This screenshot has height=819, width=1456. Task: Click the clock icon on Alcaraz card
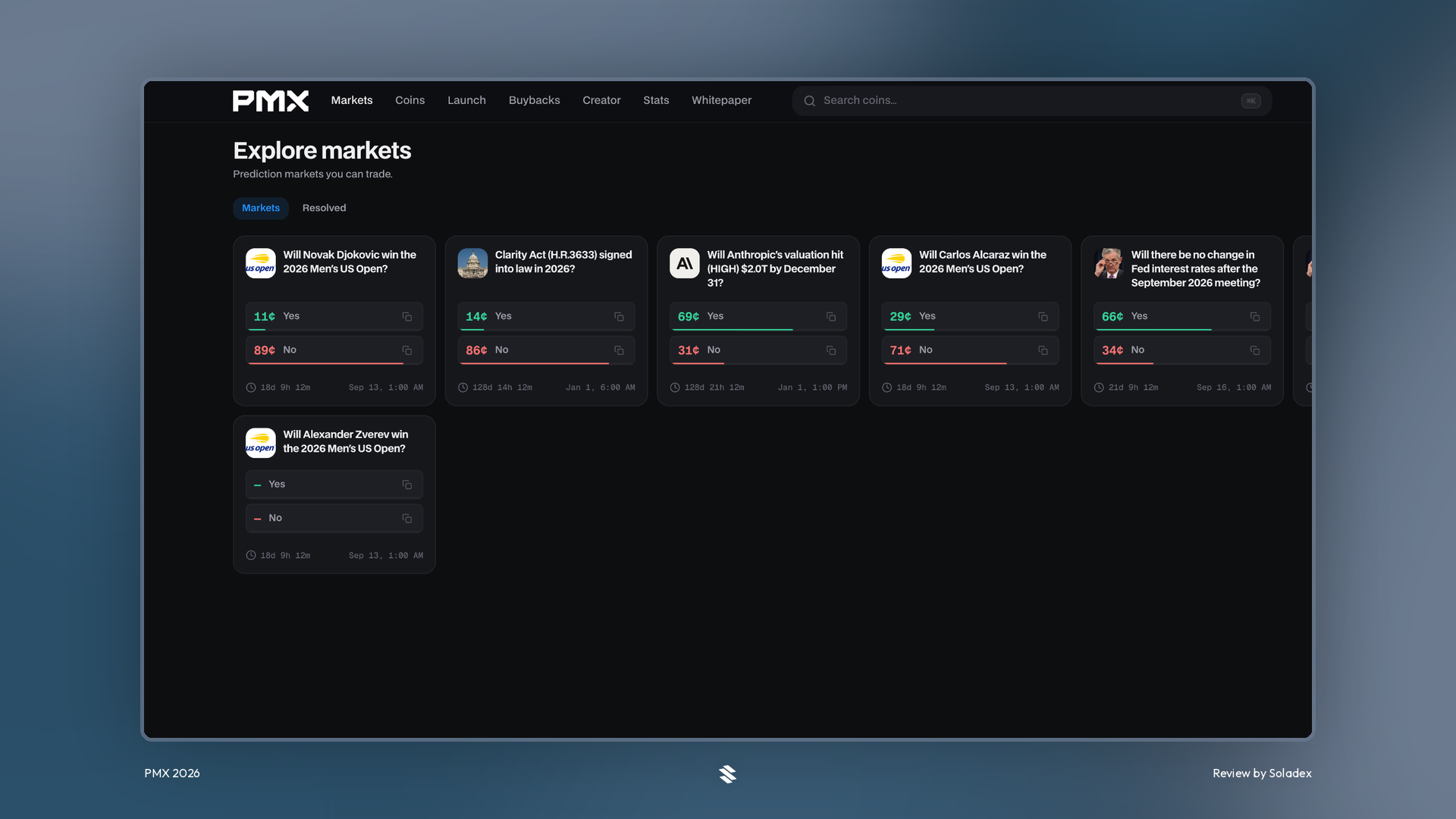click(886, 388)
